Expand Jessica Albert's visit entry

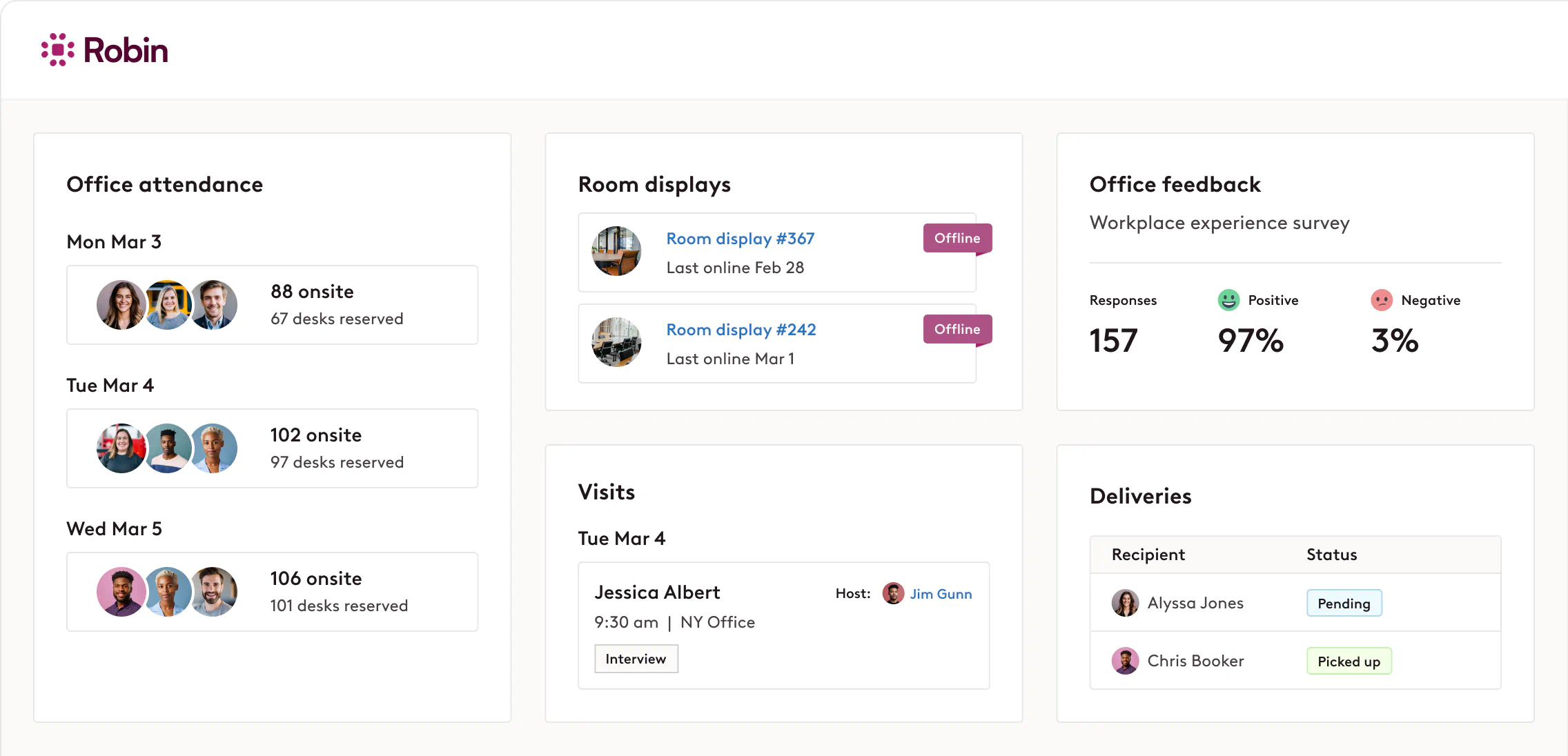click(783, 625)
